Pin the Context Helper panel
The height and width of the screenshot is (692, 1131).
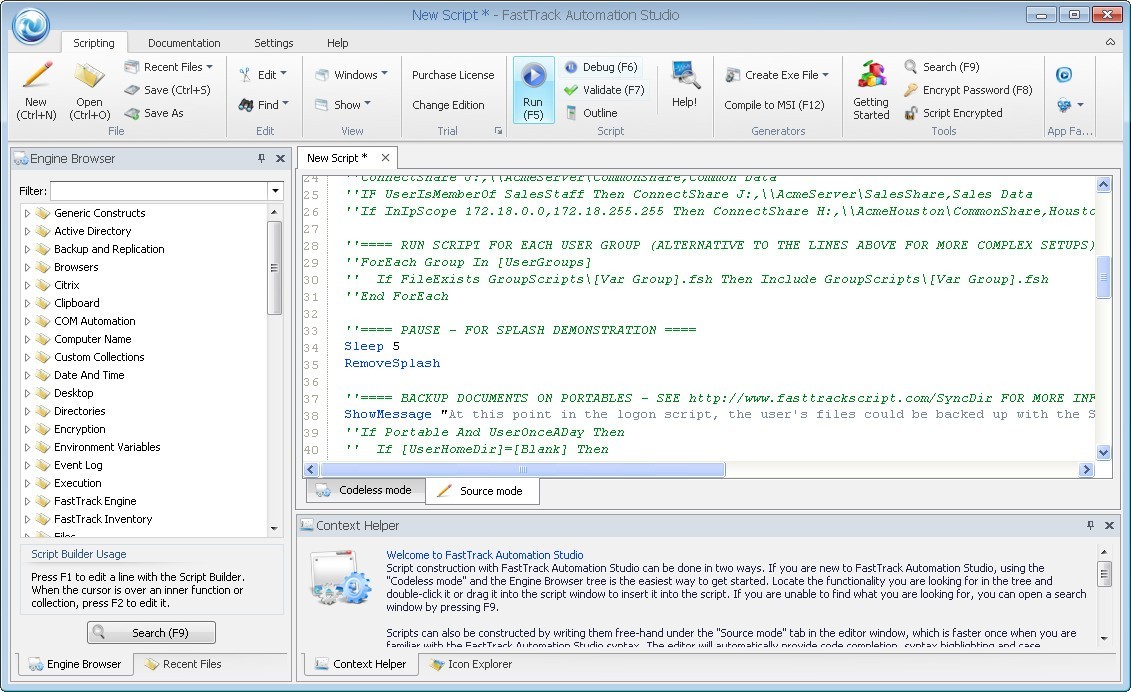(x=1090, y=526)
